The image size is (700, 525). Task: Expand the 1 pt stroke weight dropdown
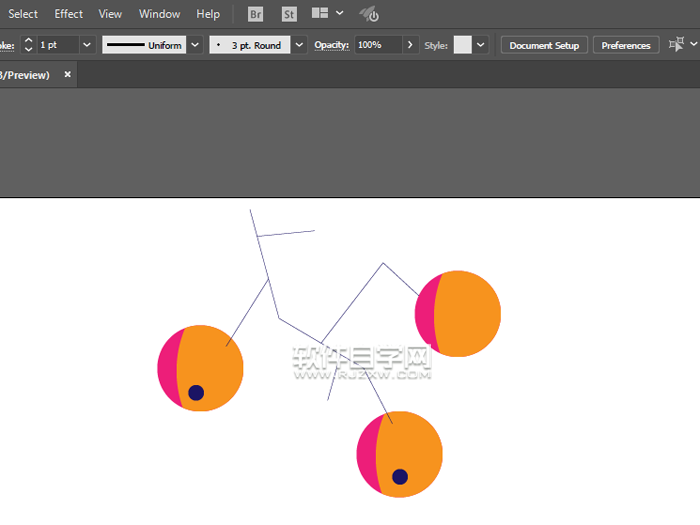(x=86, y=45)
